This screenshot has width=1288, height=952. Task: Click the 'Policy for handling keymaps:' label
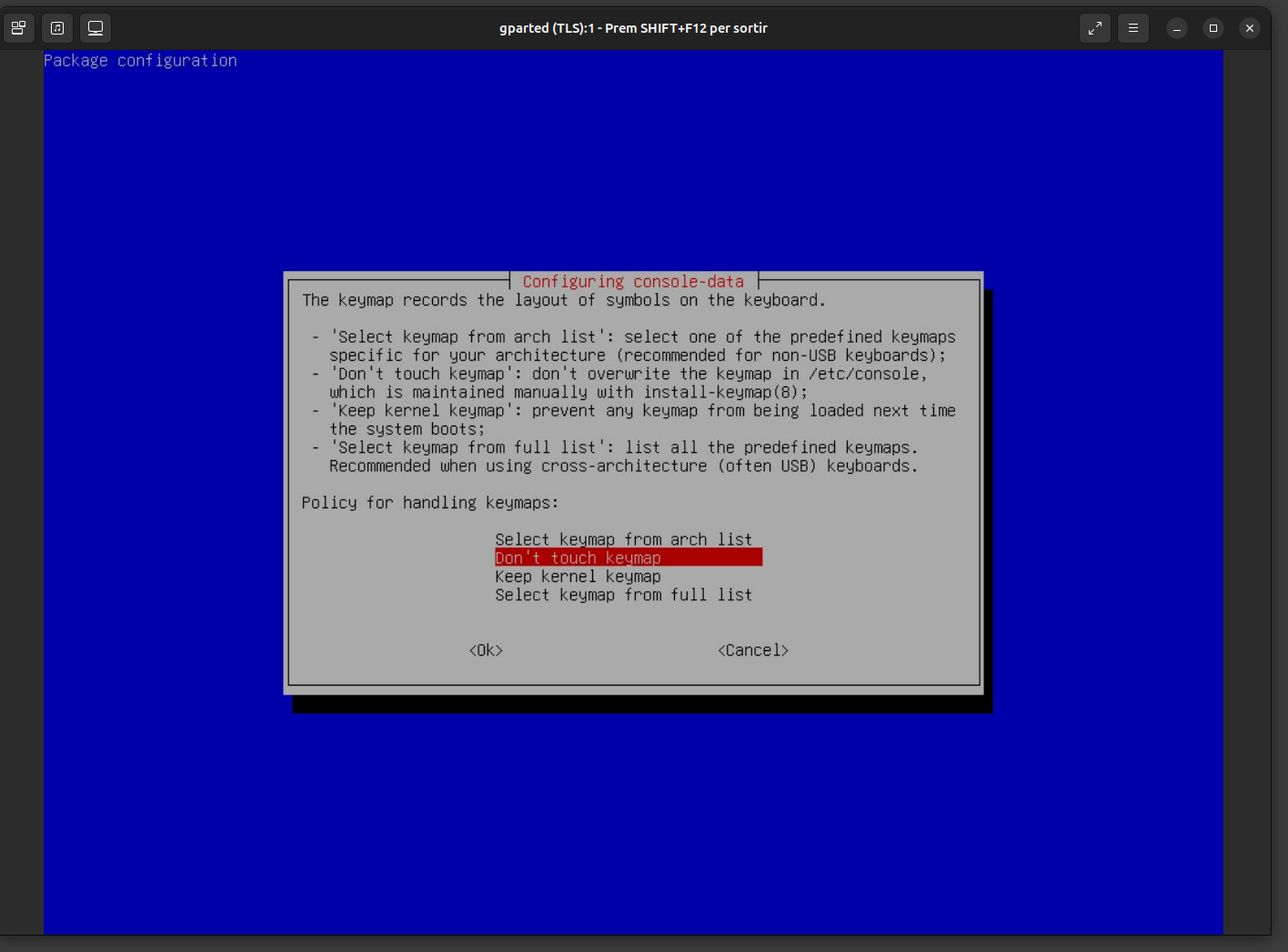(x=429, y=503)
